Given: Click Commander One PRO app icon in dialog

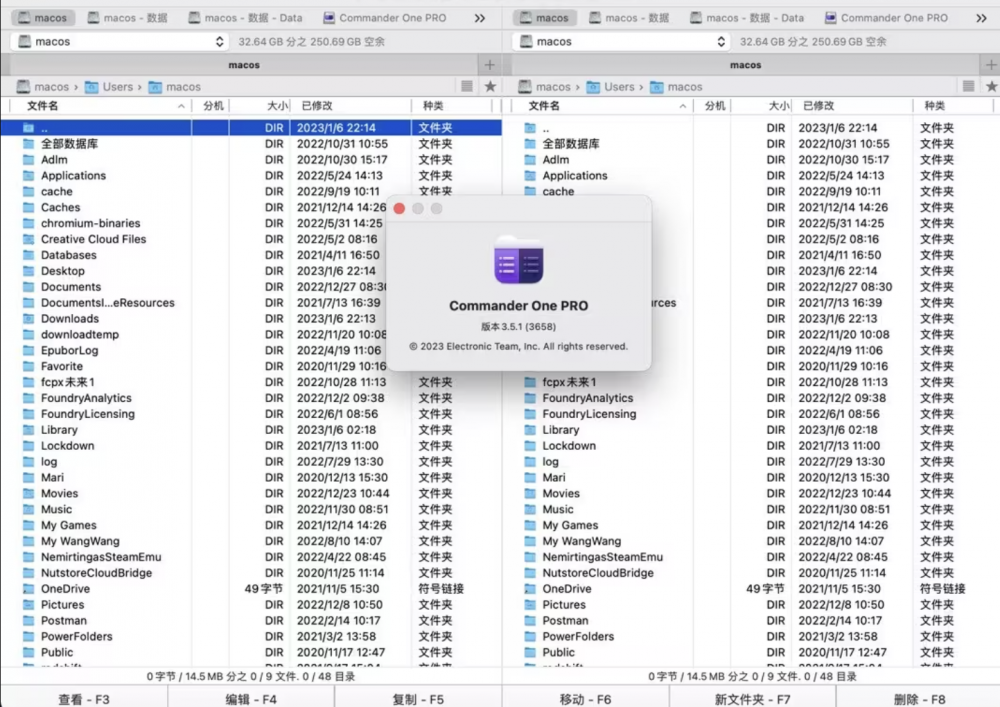Looking at the screenshot, I should coord(518,259).
